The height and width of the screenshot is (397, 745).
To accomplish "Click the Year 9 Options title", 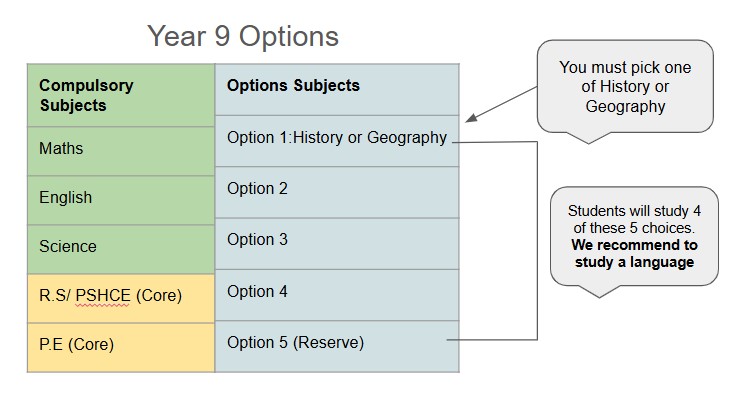I will tap(243, 37).
